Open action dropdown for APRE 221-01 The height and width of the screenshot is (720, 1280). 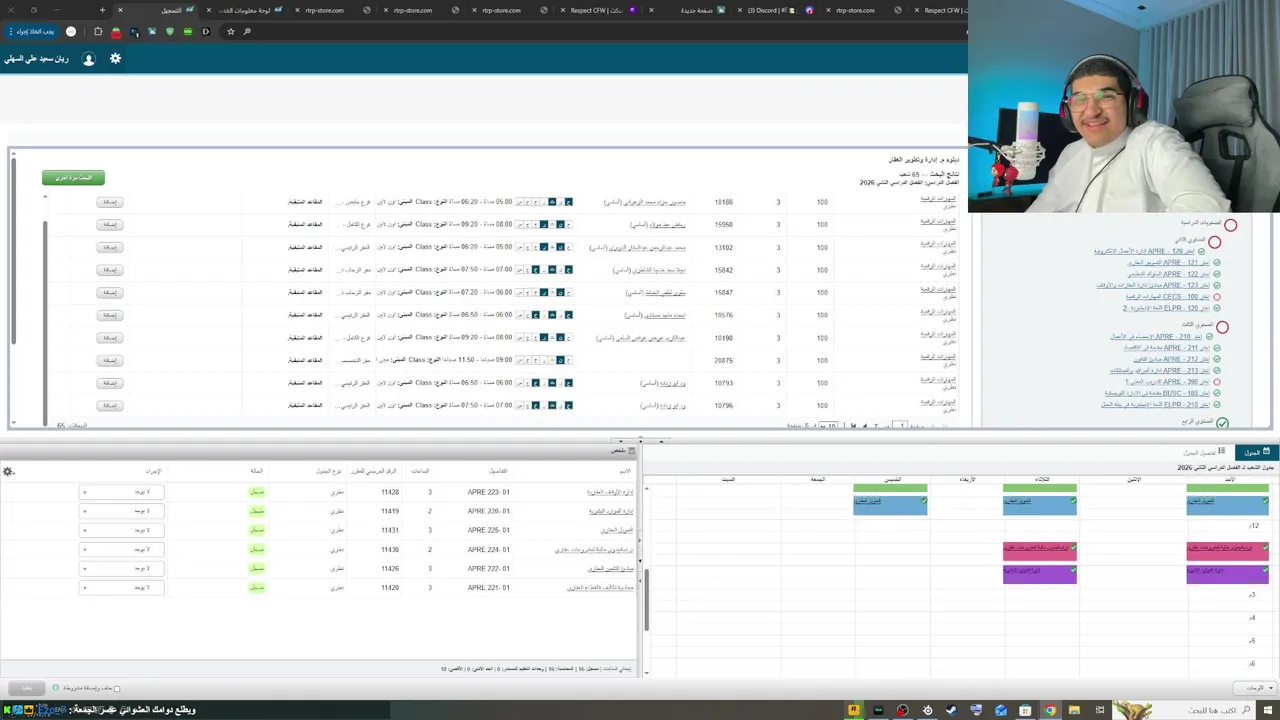(x=121, y=587)
